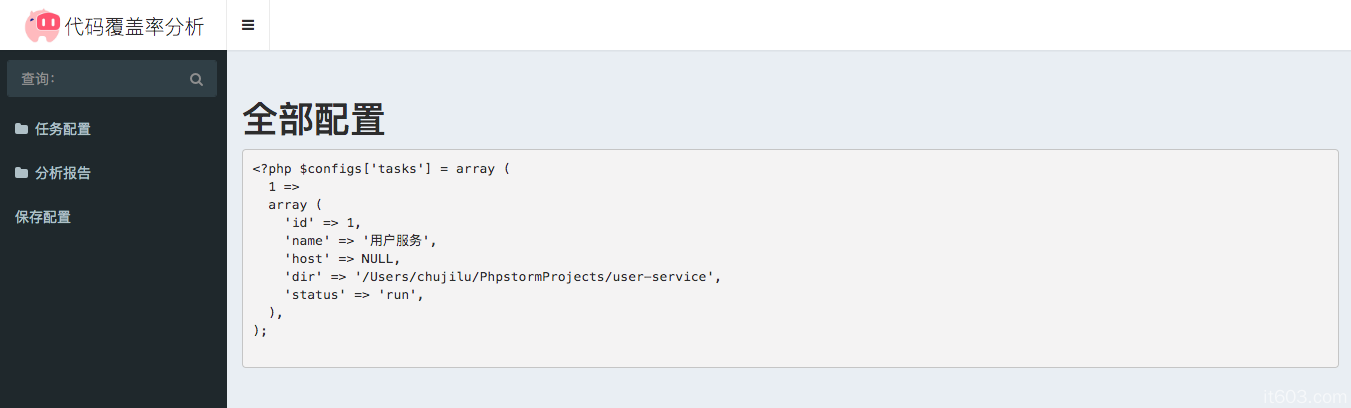
Task: Click the 全部配置 page heading
Action: point(313,120)
